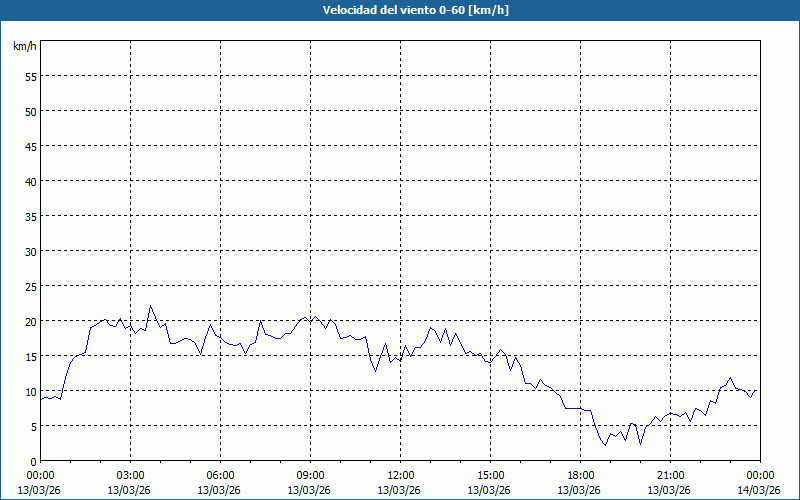Screen dimensions: 800x500
Task: Select the 40 tick label on the y-axis
Action: [30, 182]
